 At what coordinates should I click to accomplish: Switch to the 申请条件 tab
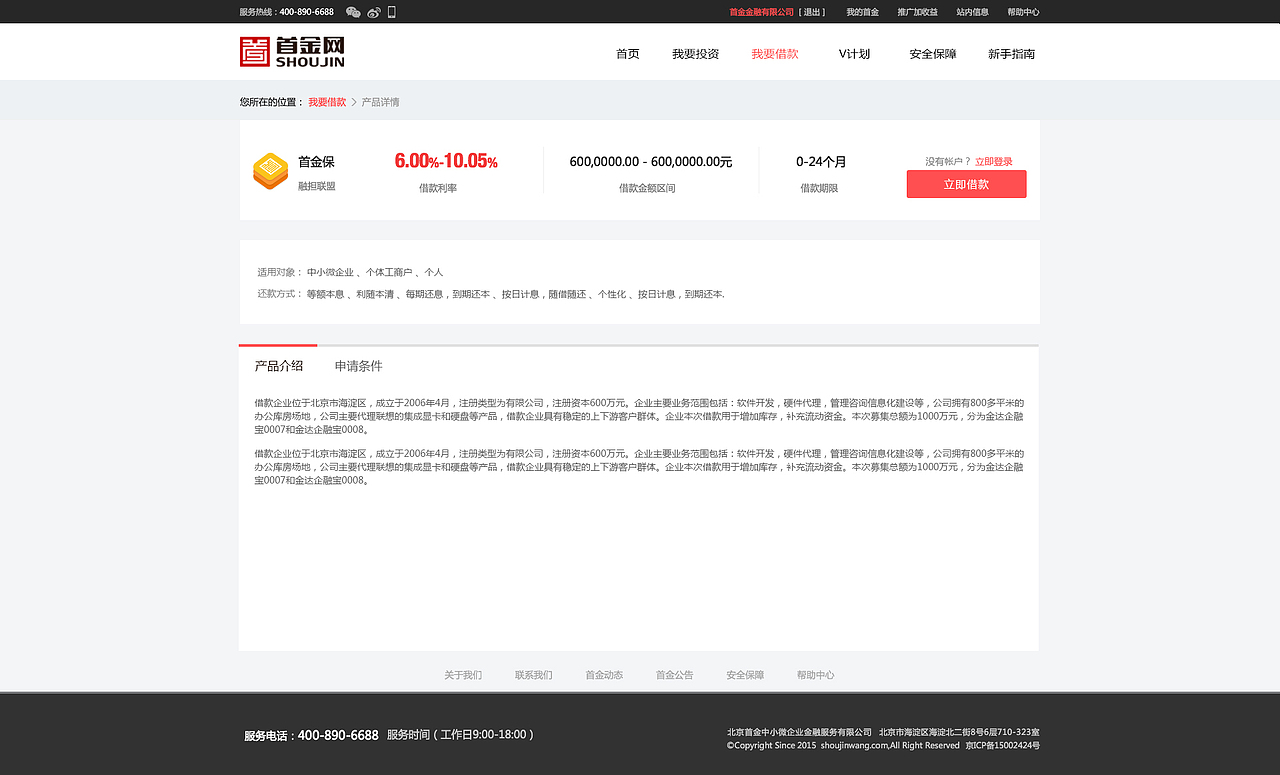(359, 366)
